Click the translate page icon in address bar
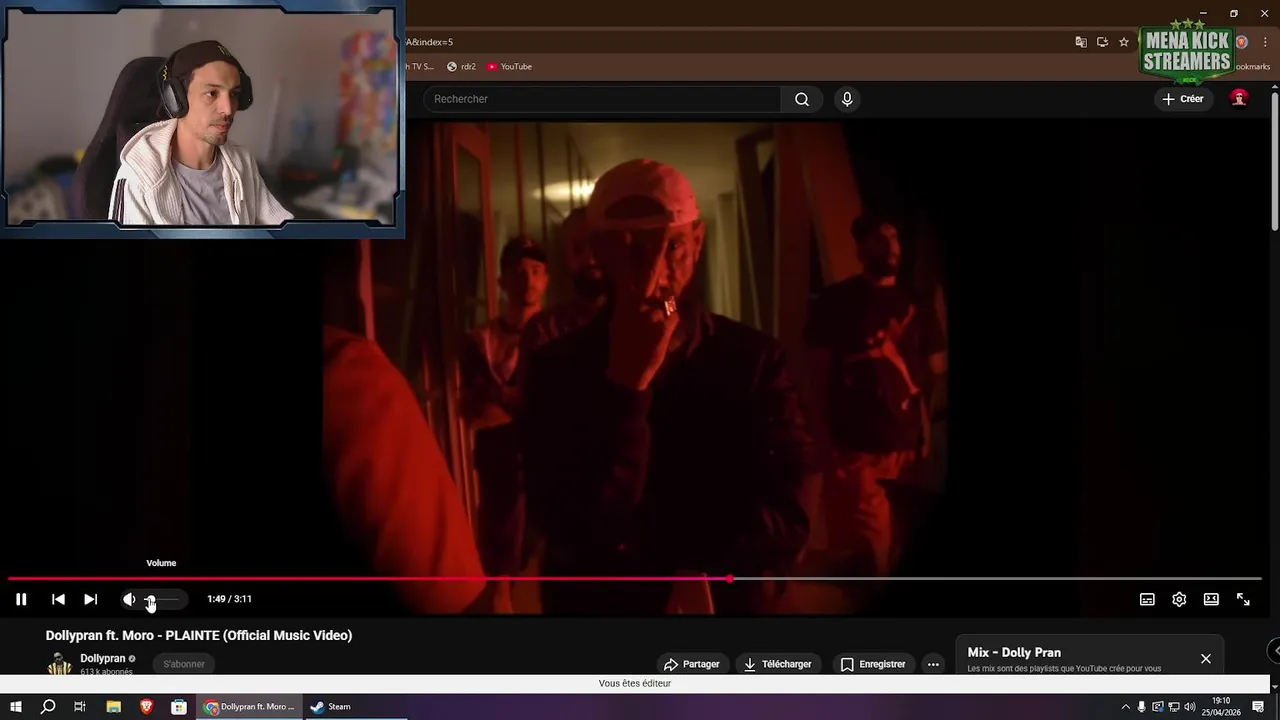Viewport: 1280px width, 720px height. tap(1081, 42)
